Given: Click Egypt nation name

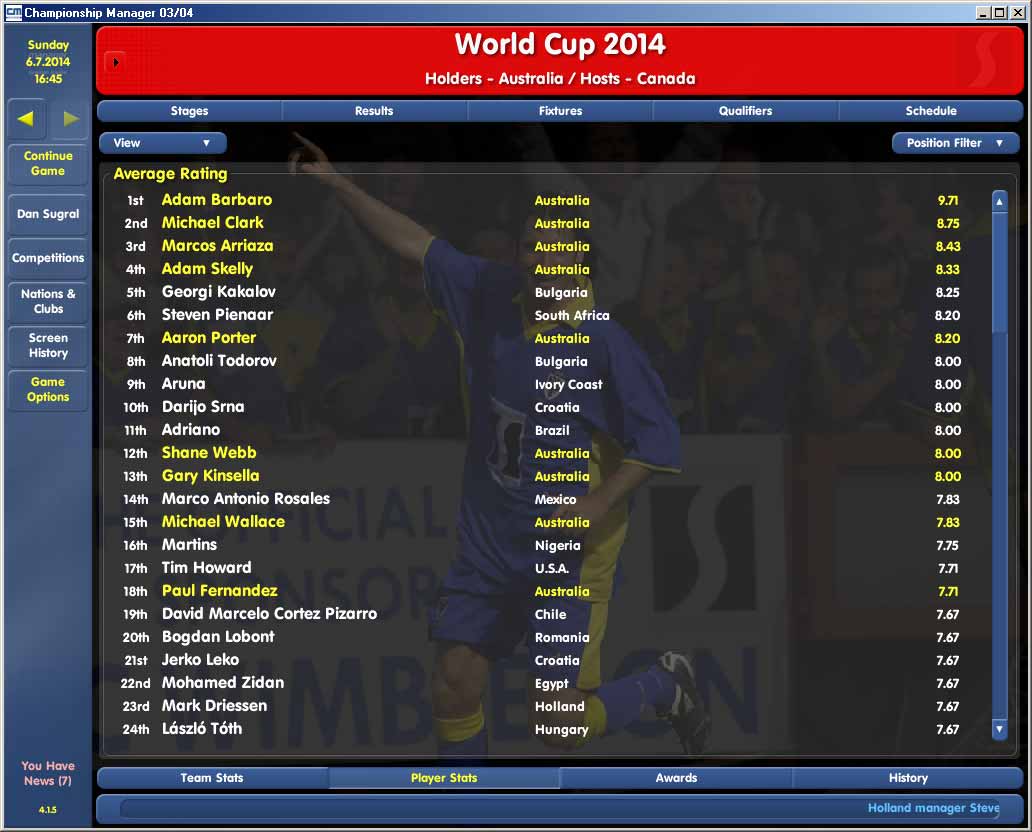Looking at the screenshot, I should coord(552,684).
